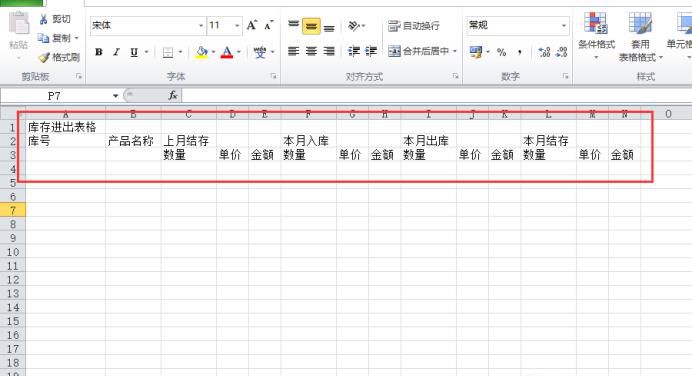Open Font (字体) dialog launcher
Image resolution: width=692 pixels, height=376 pixels.
tap(274, 76)
